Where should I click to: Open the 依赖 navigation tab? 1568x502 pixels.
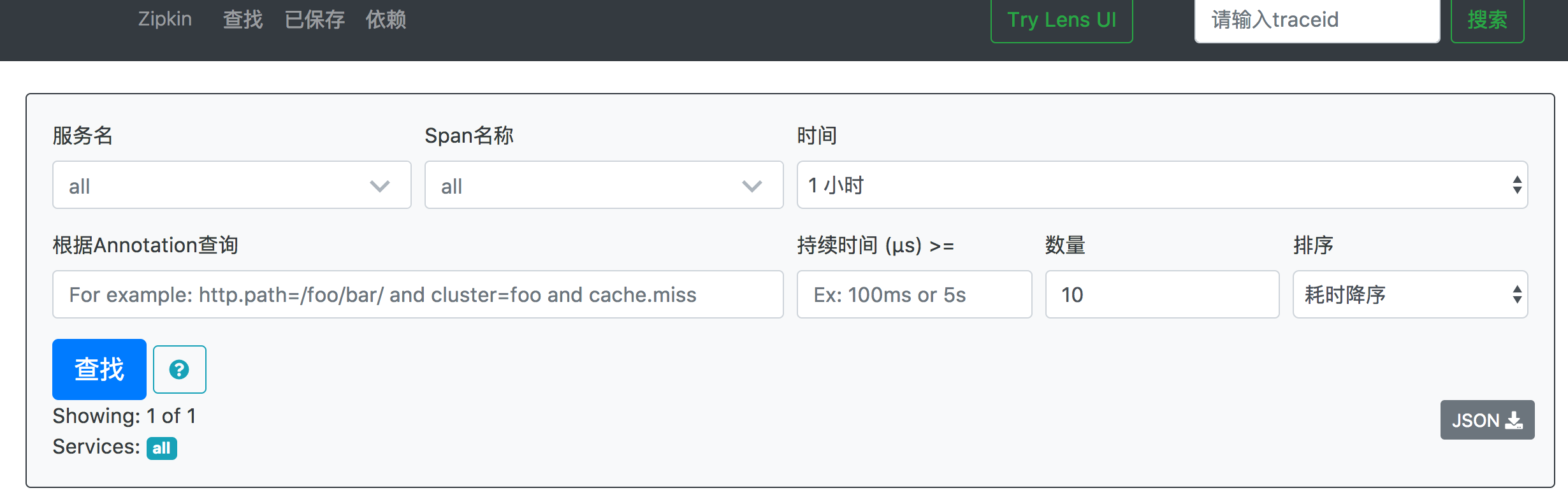pyautogui.click(x=386, y=20)
